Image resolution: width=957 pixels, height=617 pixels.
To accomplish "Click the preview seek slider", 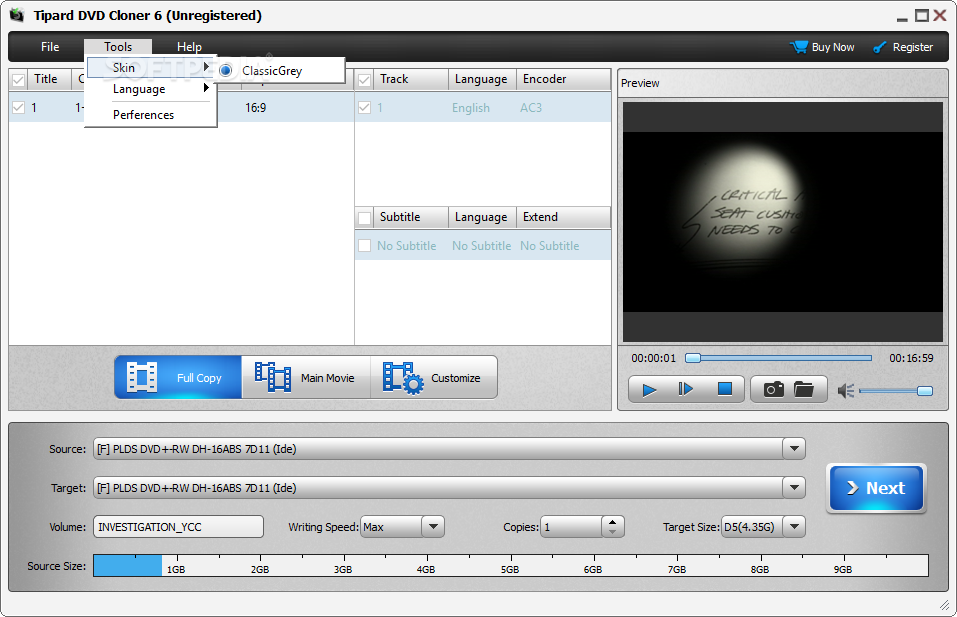I will [778, 358].
